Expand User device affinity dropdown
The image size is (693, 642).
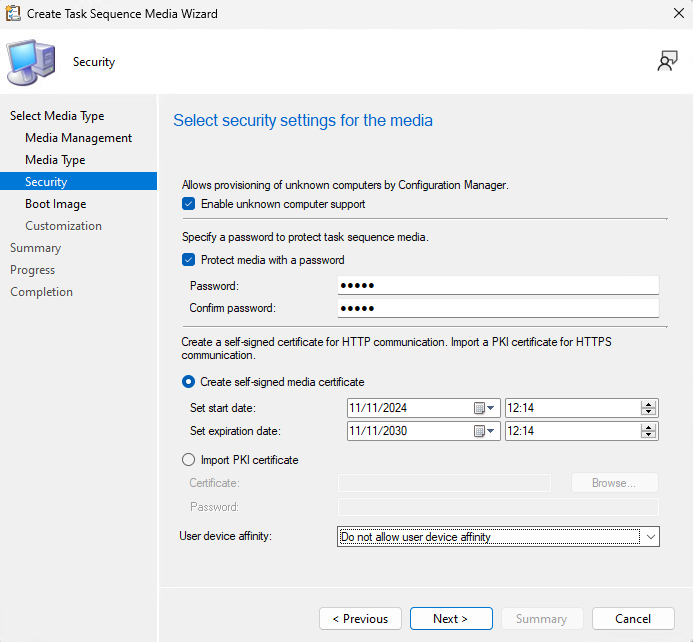[x=651, y=537]
